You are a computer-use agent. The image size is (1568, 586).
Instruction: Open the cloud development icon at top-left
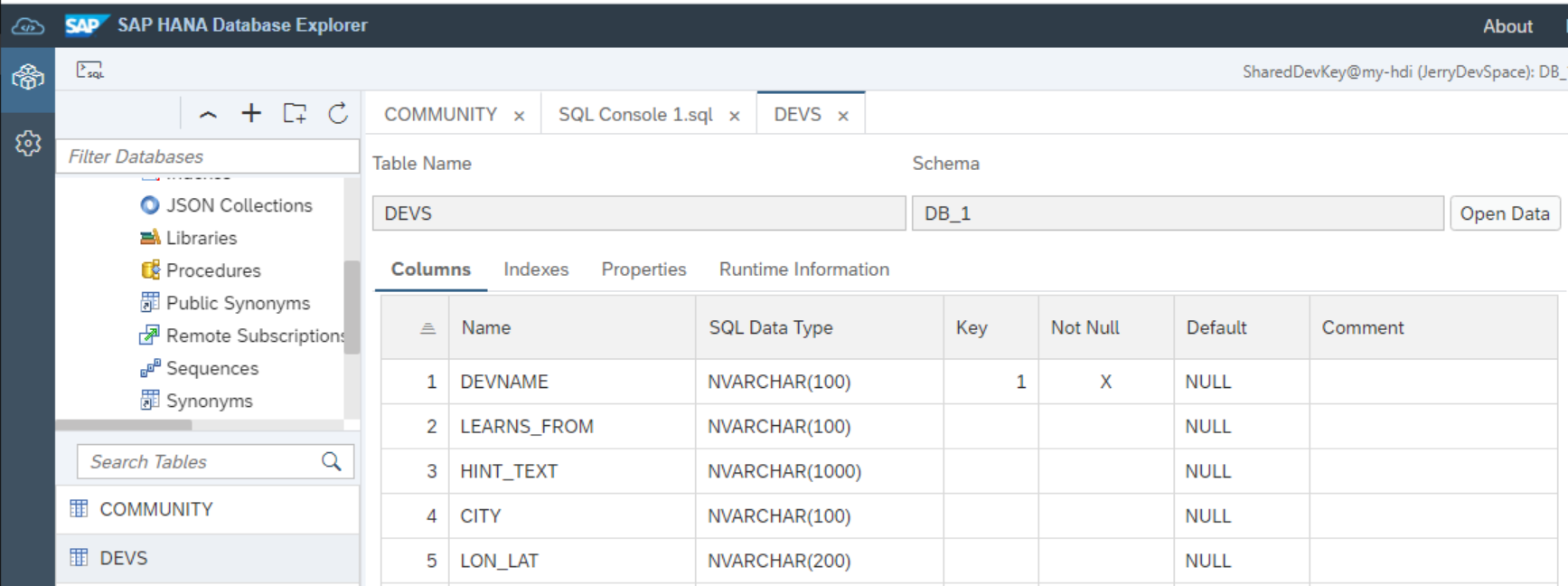pos(27,27)
